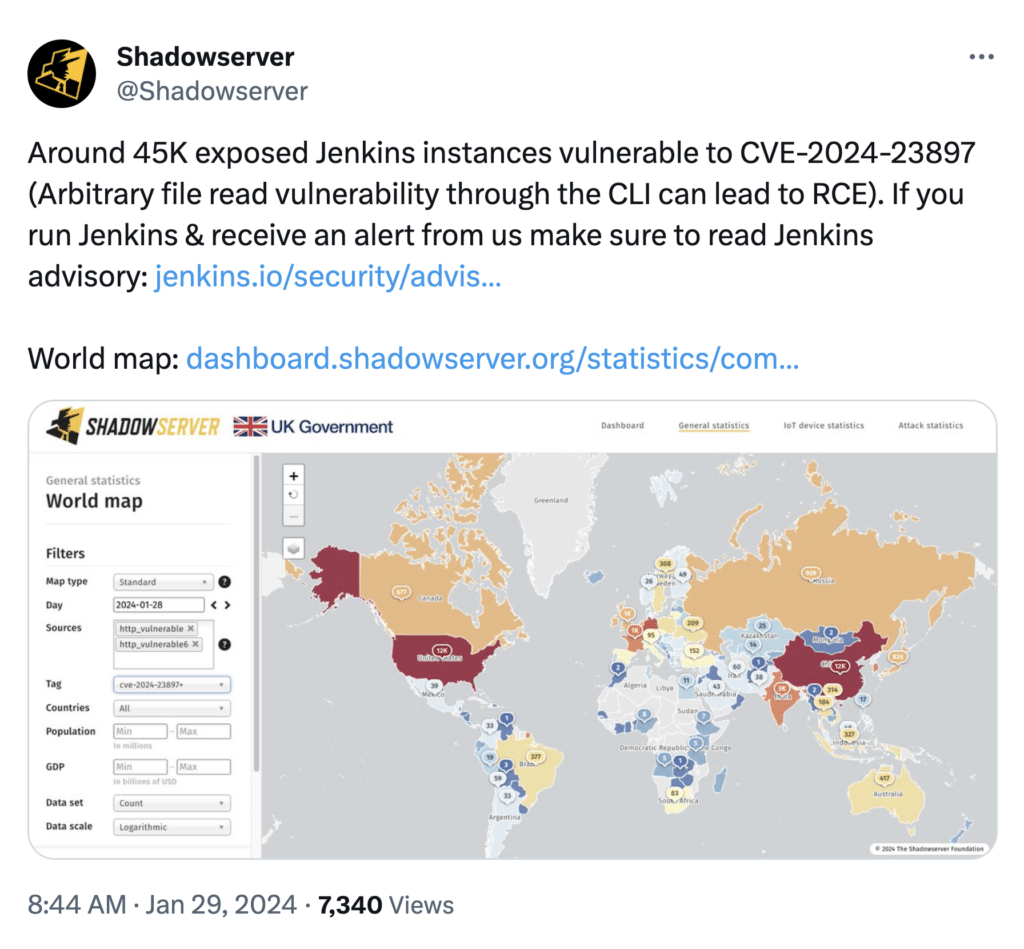Reset the map view rotation

(294, 495)
